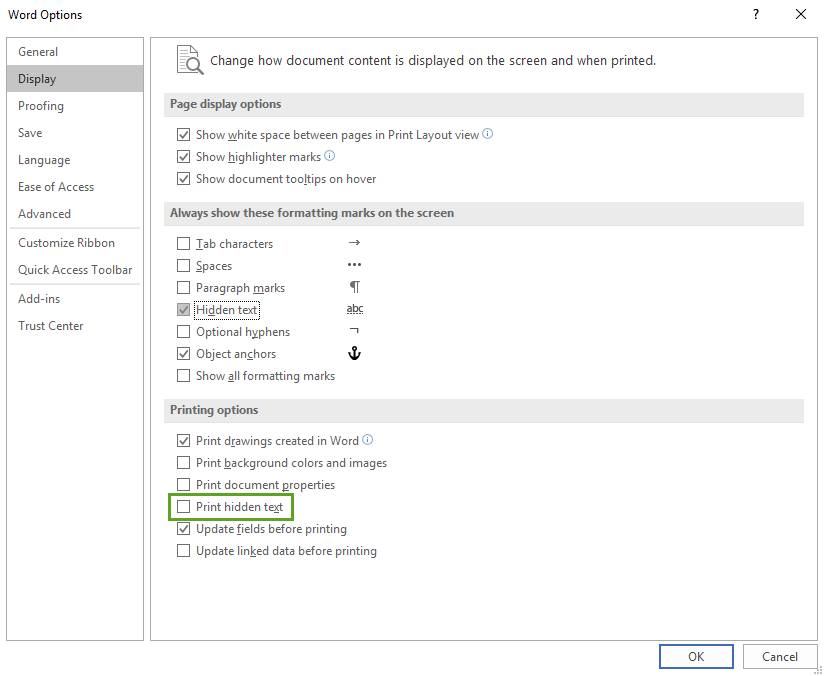Uncheck Update fields before printing
The image size is (824, 676).
pyautogui.click(x=183, y=529)
